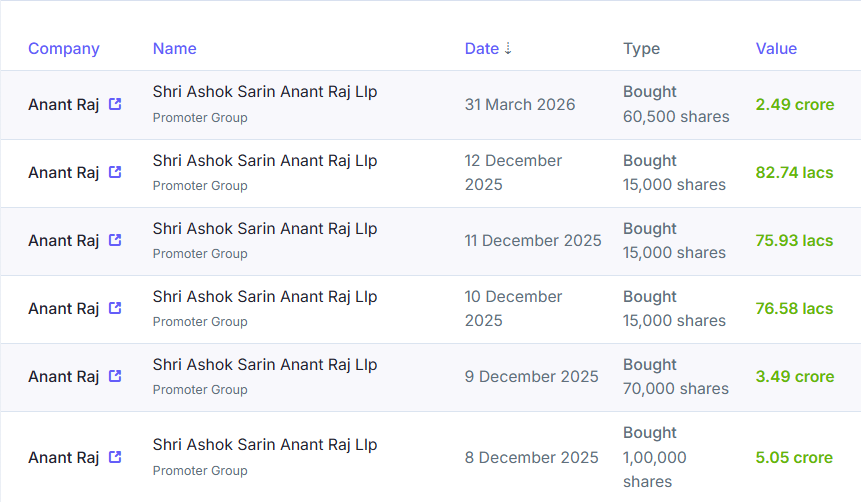Open external link icon in 9 December 2025 row
The width and height of the screenshot is (861, 502).
pos(115,376)
